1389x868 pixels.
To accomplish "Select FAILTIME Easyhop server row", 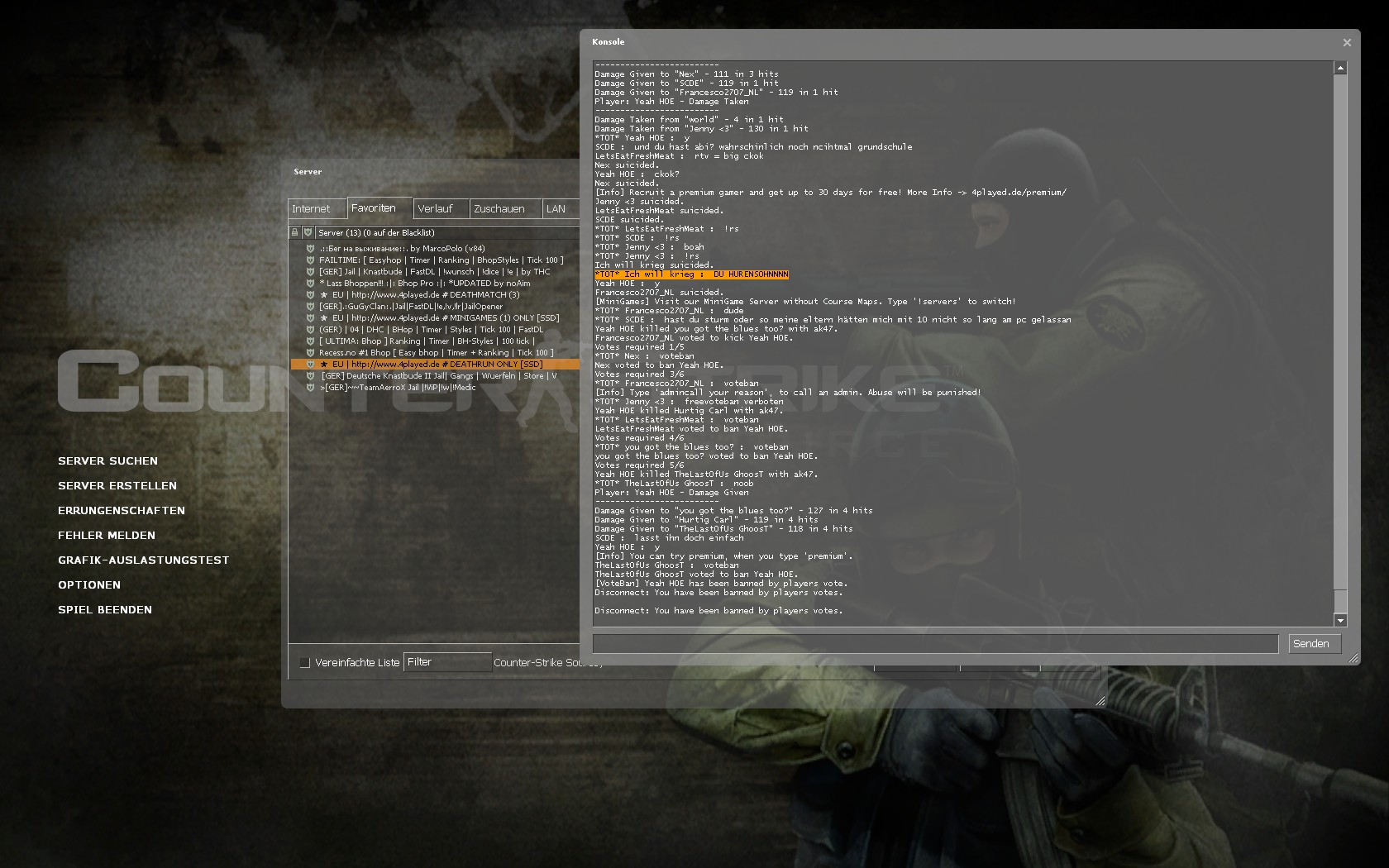I will click(x=435, y=260).
